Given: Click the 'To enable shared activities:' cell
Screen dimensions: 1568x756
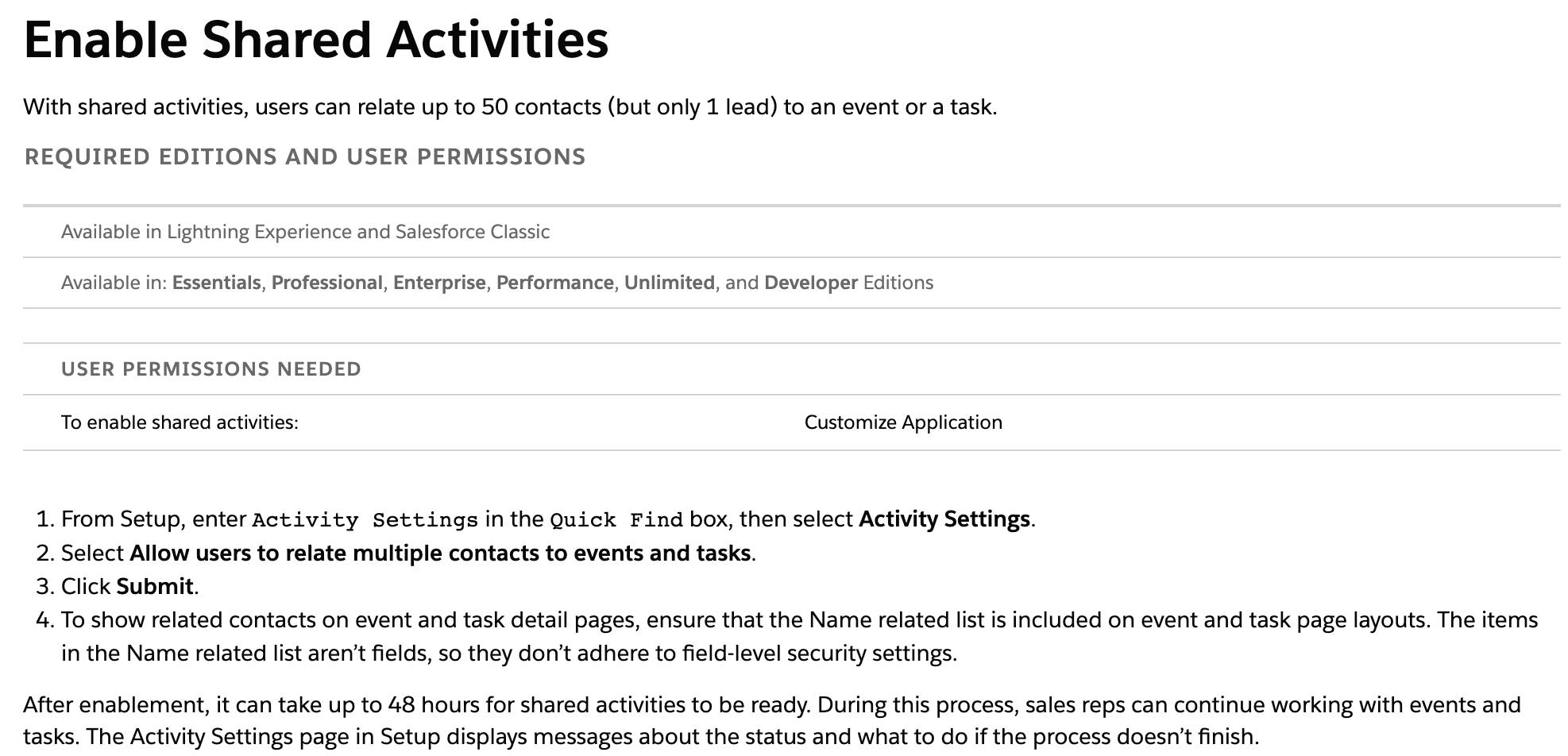Looking at the screenshot, I should [x=180, y=422].
